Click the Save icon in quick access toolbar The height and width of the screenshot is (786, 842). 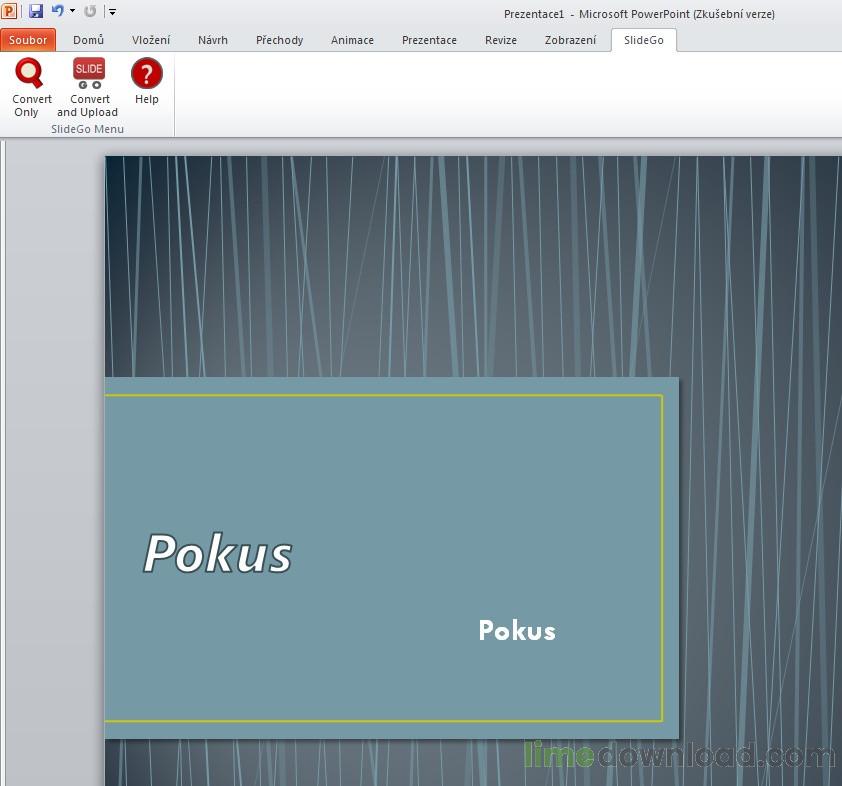[36, 11]
